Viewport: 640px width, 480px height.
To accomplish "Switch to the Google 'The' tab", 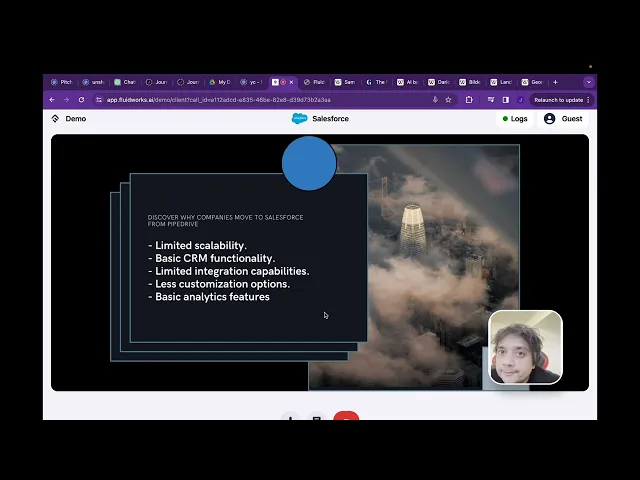I will coord(377,82).
